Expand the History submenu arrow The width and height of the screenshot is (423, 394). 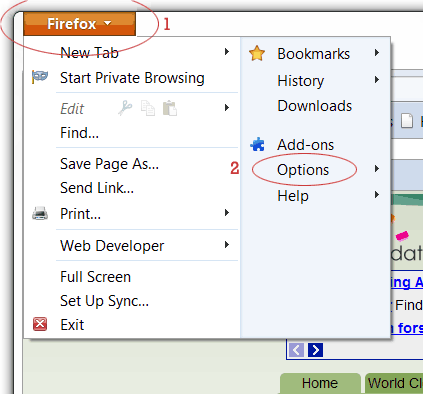point(377,80)
